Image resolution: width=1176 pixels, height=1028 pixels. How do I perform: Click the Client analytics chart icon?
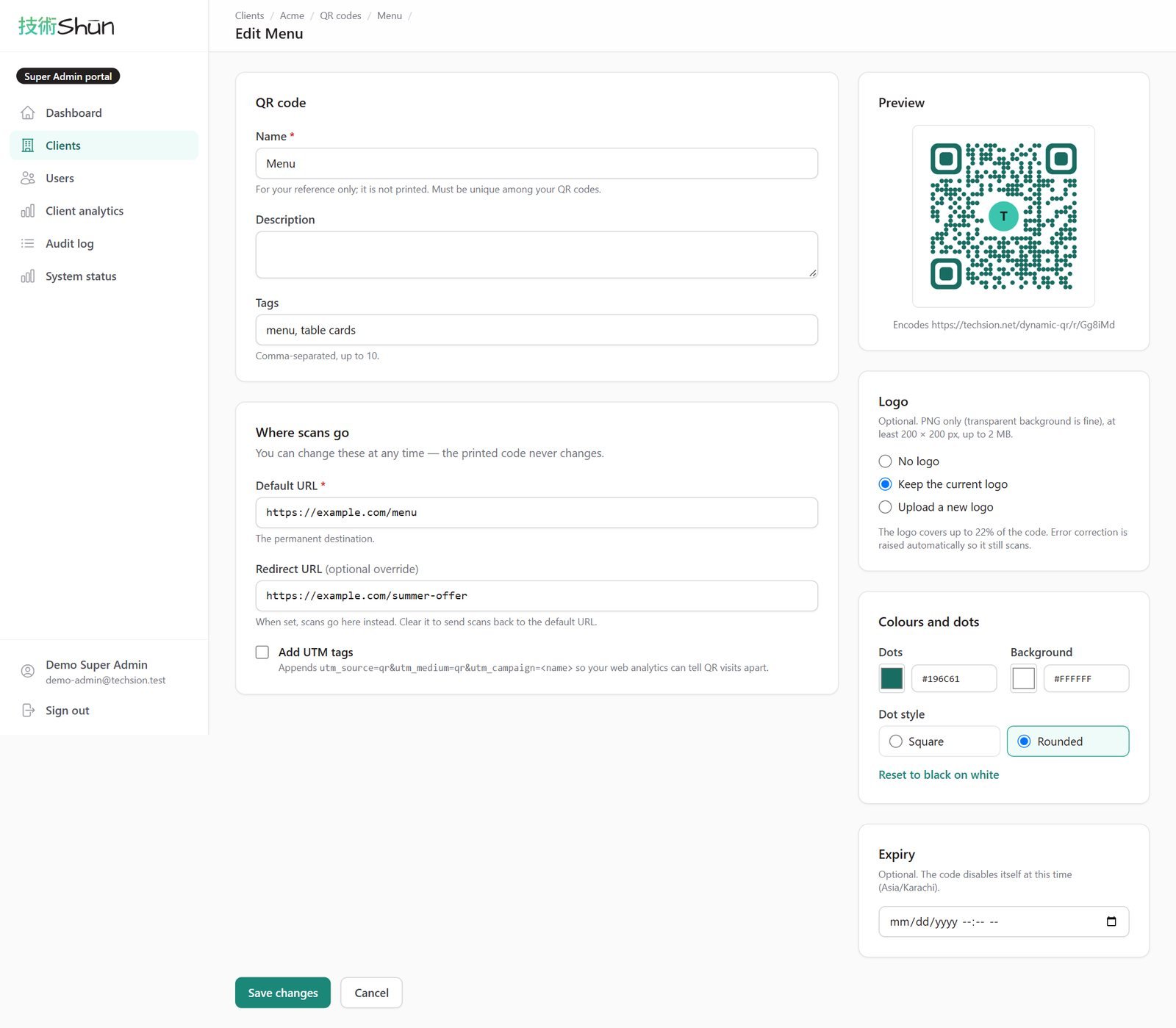click(x=28, y=211)
